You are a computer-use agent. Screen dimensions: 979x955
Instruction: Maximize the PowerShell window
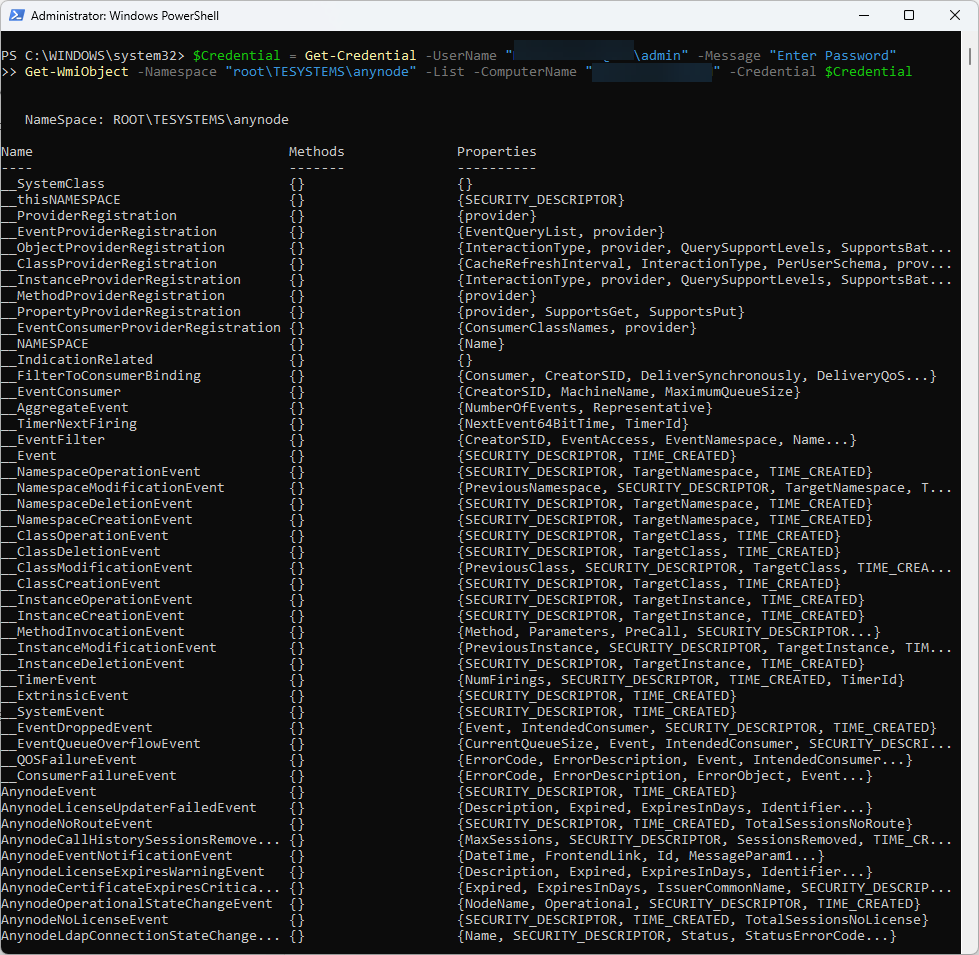coord(908,15)
